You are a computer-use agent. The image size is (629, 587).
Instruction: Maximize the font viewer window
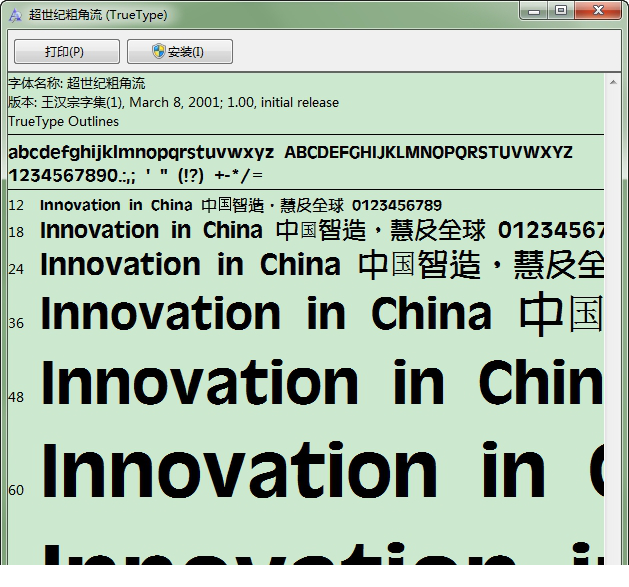coord(560,10)
